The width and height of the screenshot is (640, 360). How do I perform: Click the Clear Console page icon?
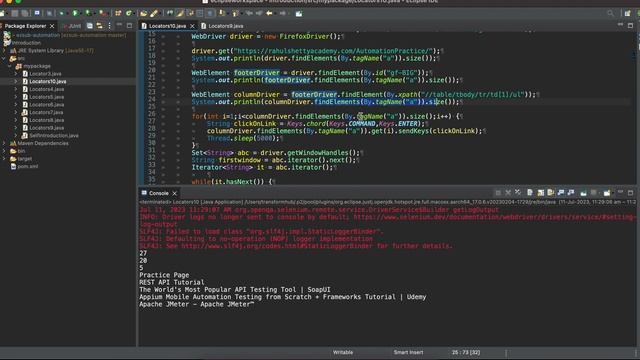point(530,193)
